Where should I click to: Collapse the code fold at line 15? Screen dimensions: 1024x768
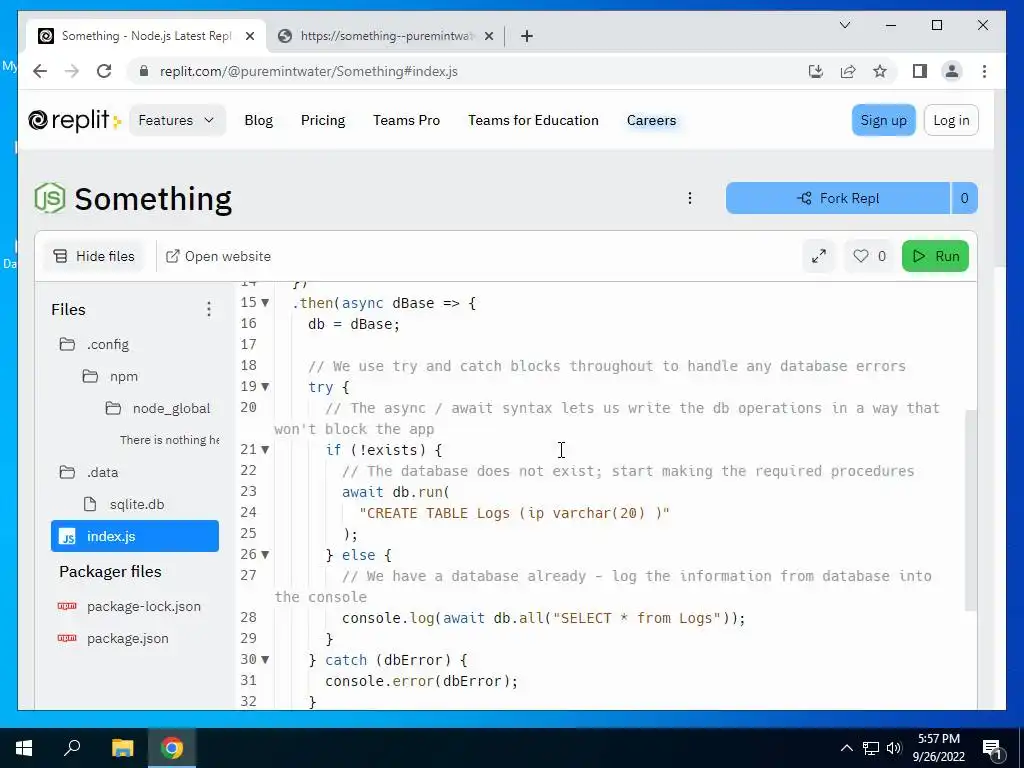coord(265,302)
